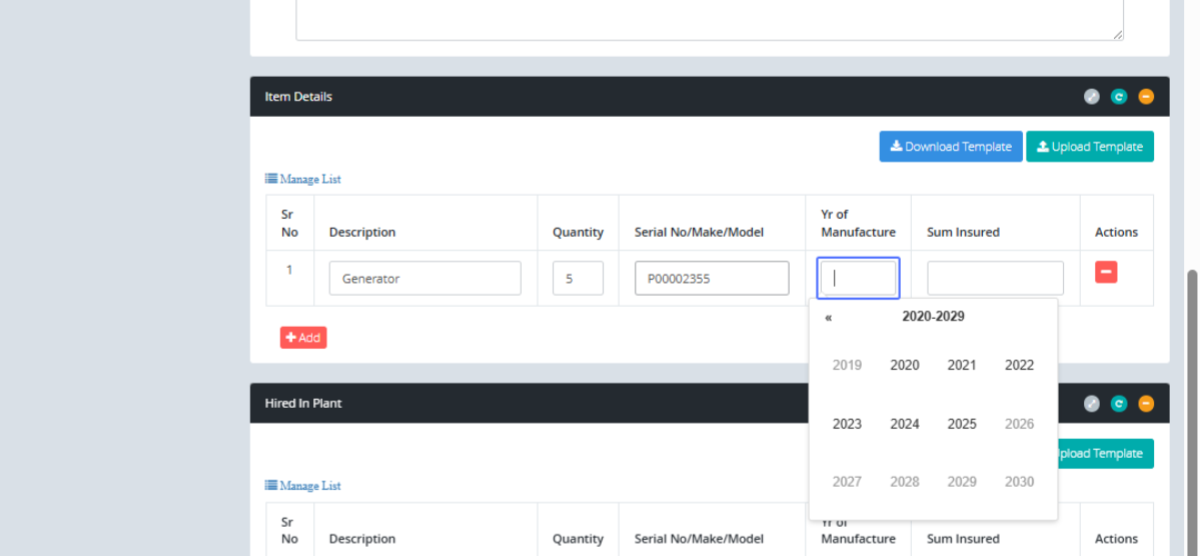Pick 2021 as year of manufacture
Image resolution: width=1200 pixels, height=556 pixels.
tap(961, 366)
